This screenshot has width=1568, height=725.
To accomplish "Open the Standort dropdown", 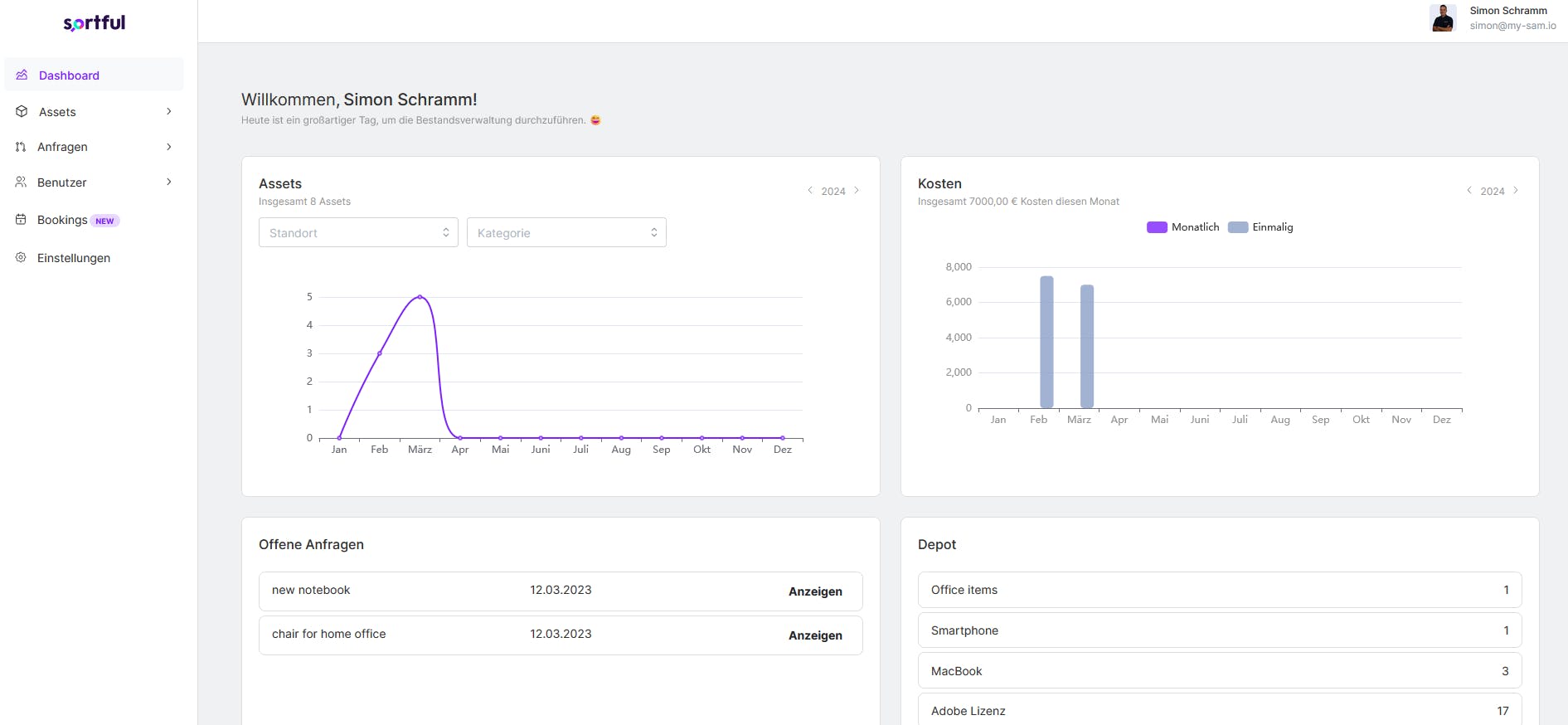I will pos(358,233).
